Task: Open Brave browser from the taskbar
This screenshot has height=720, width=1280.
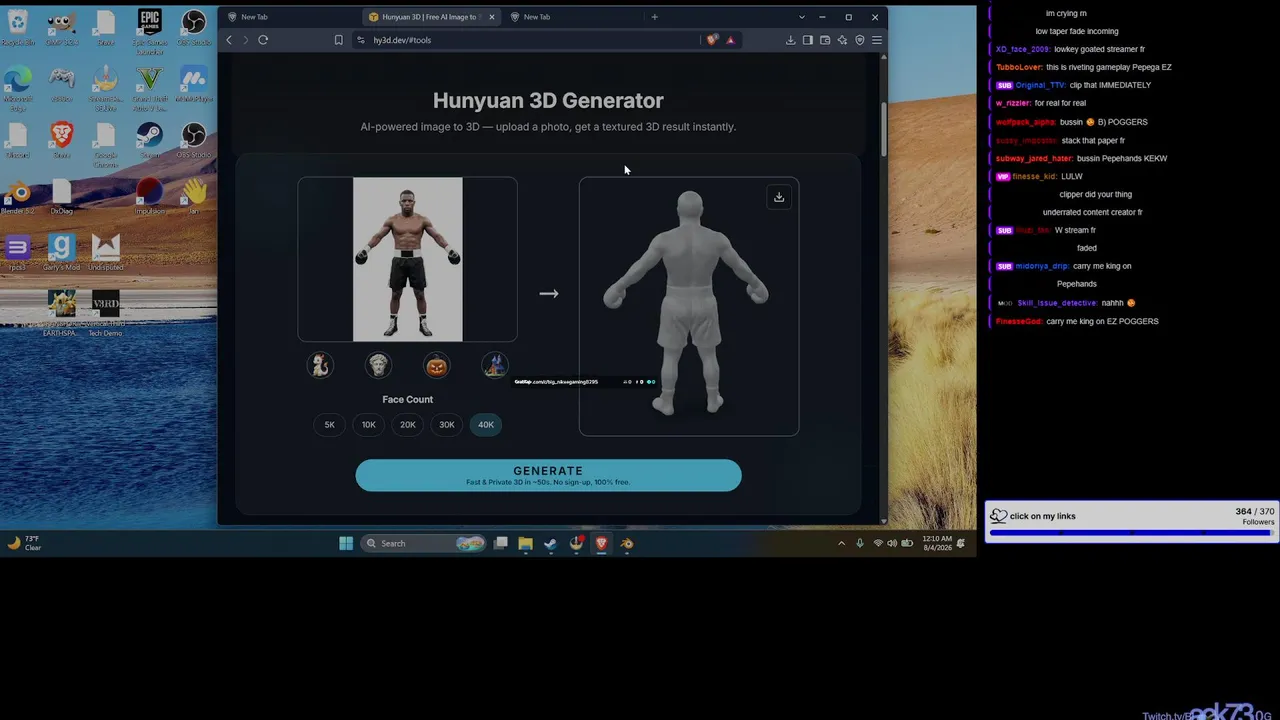Action: point(601,543)
